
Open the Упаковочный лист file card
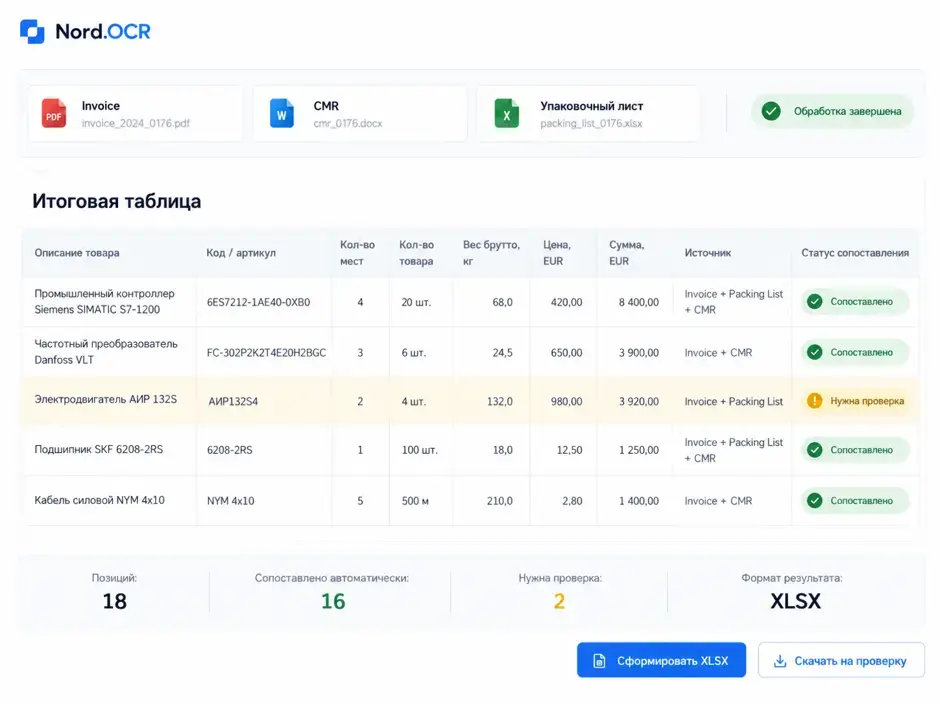pos(588,113)
